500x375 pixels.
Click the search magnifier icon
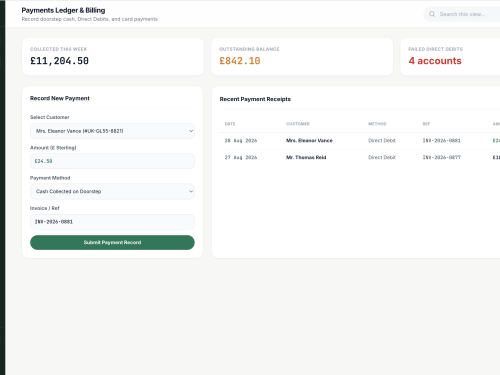pos(432,14)
